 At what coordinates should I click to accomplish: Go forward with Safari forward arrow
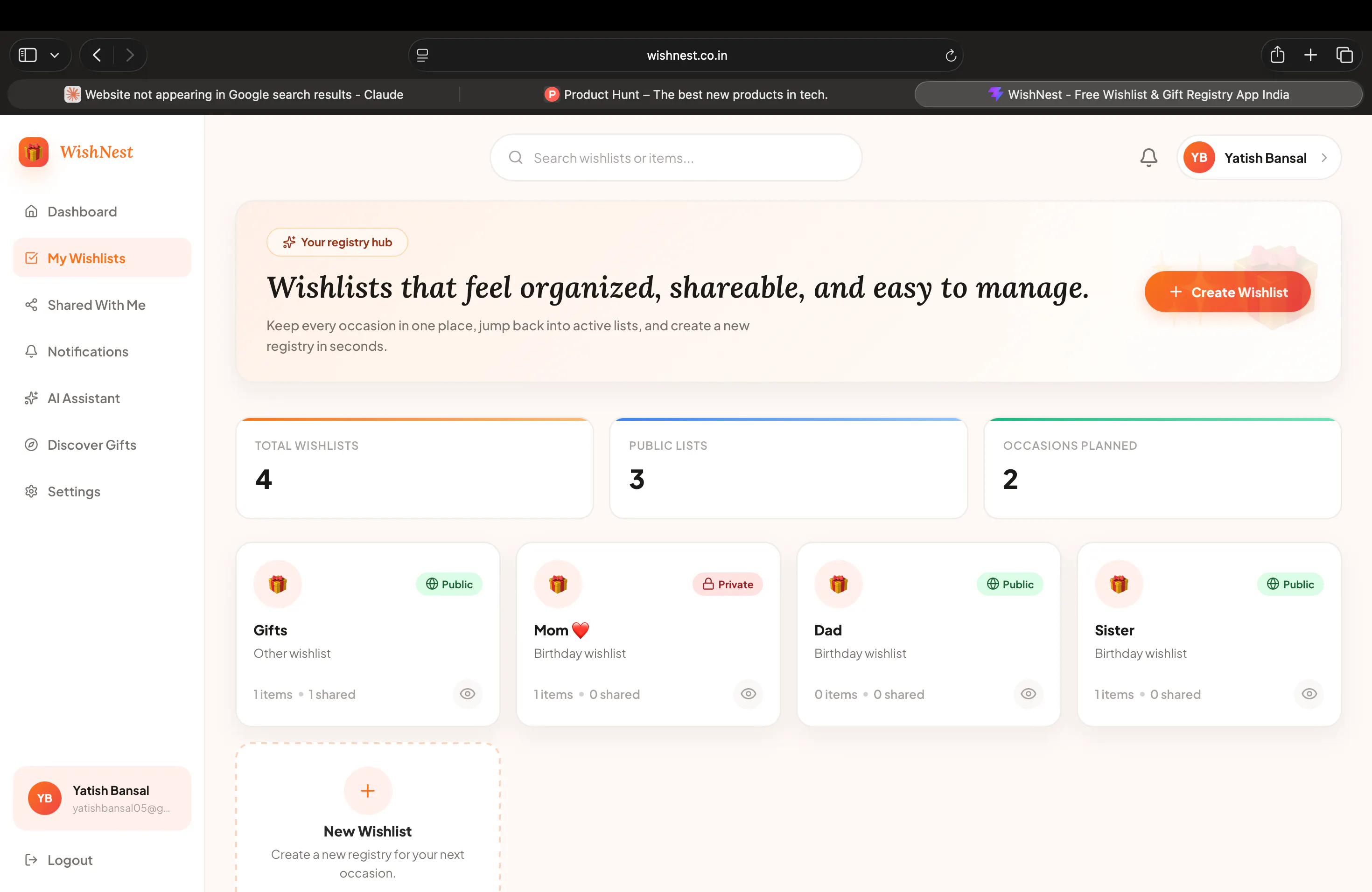point(130,55)
